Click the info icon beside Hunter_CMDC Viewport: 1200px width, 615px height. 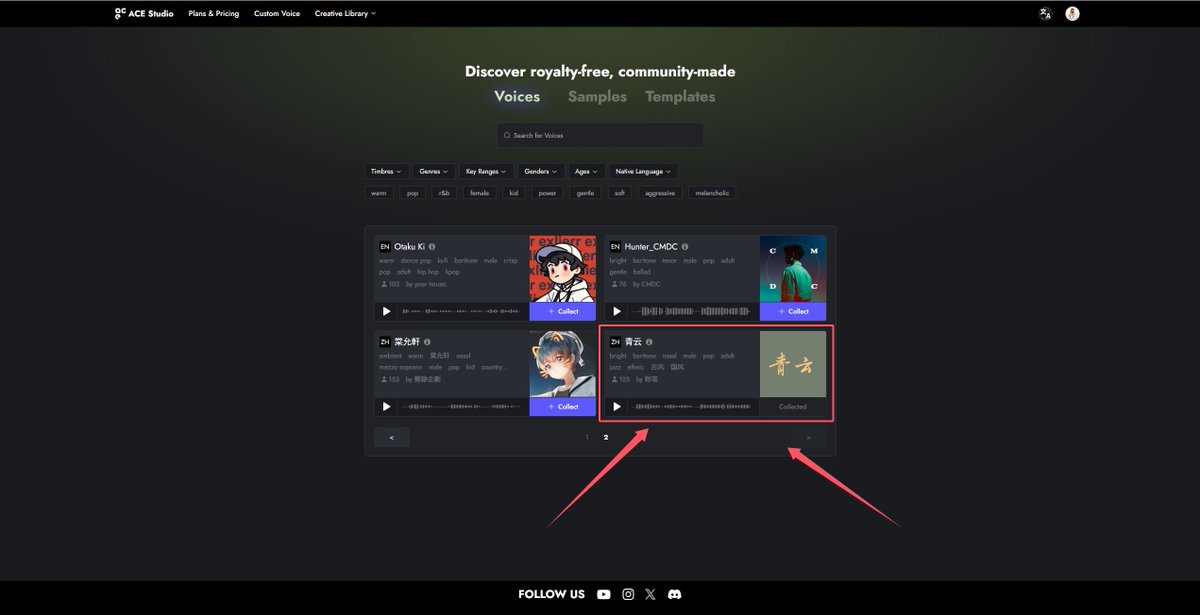pyautogui.click(x=685, y=246)
